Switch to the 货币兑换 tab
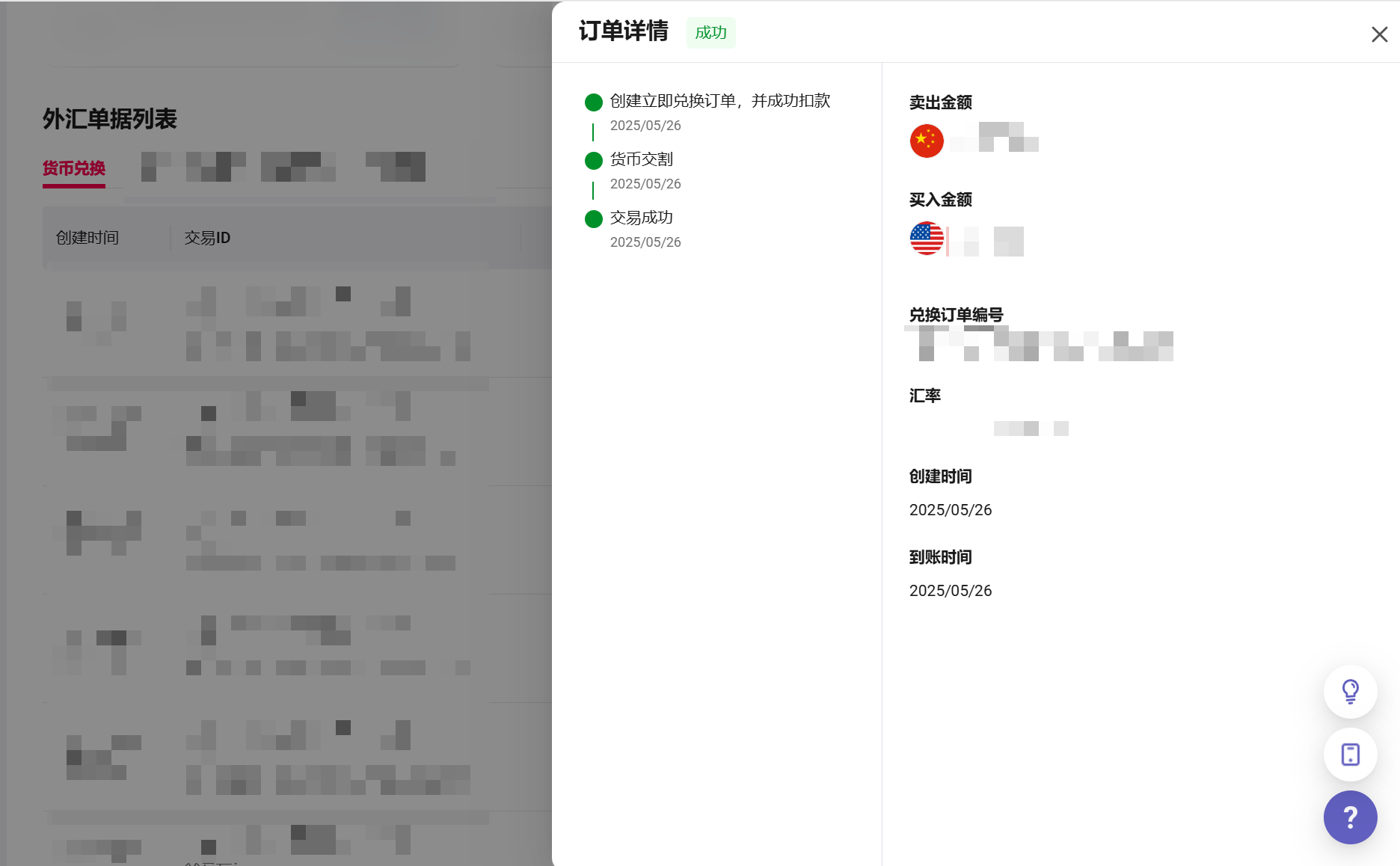This screenshot has width=1400, height=866. coord(74,168)
